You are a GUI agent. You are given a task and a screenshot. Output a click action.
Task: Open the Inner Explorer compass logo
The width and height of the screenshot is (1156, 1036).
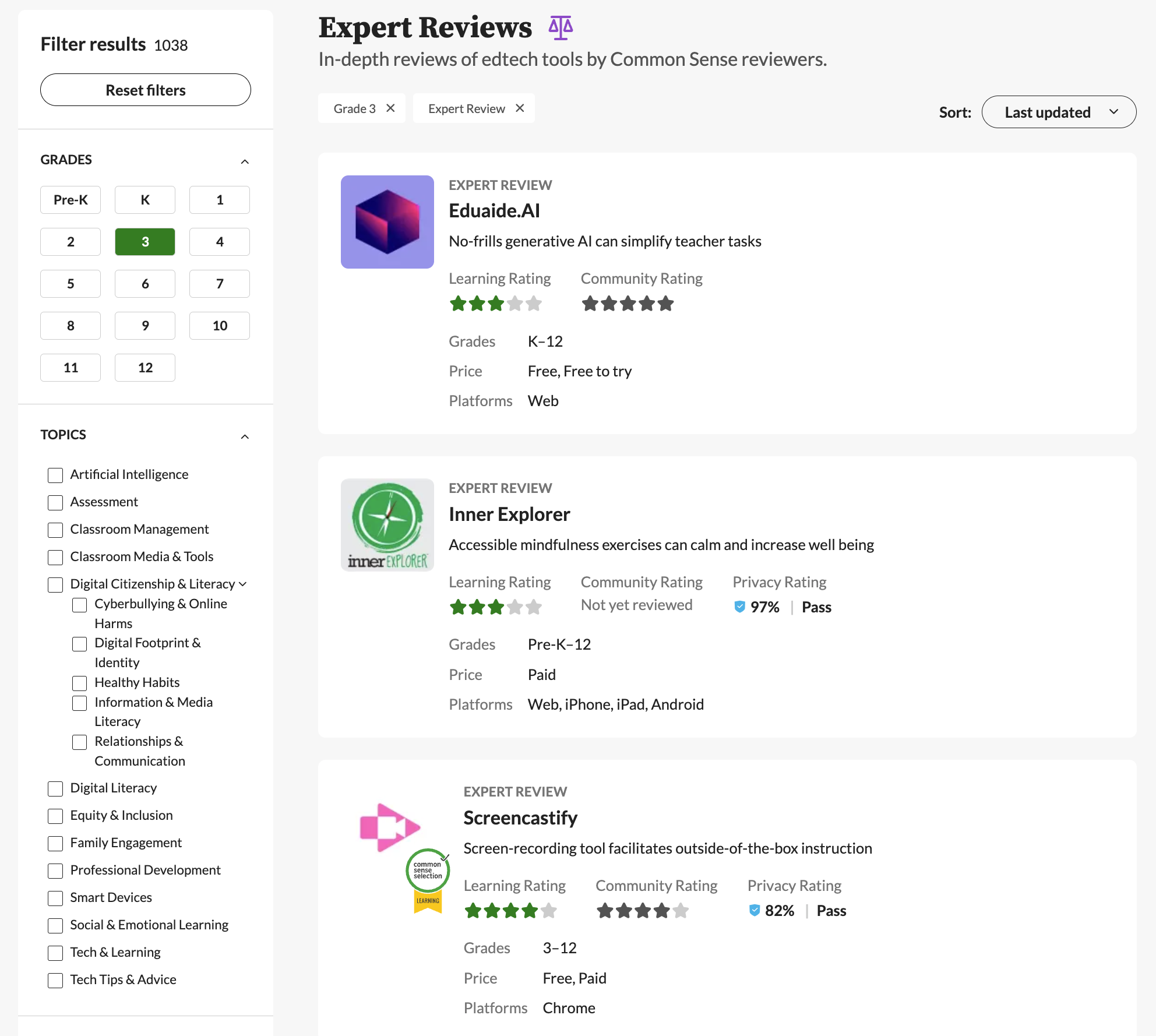[387, 525]
